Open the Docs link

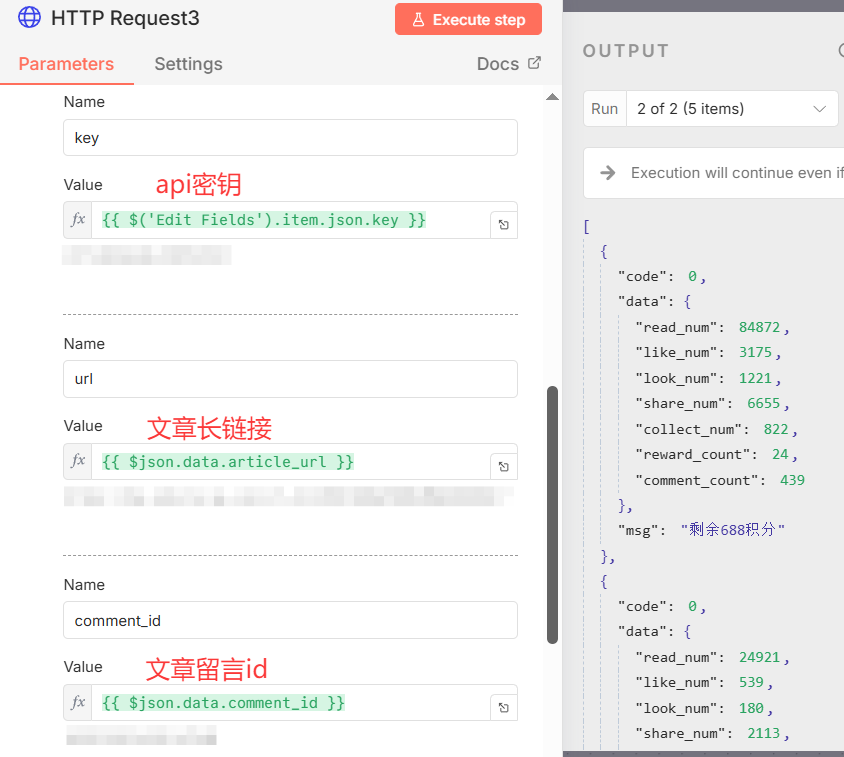coord(508,64)
